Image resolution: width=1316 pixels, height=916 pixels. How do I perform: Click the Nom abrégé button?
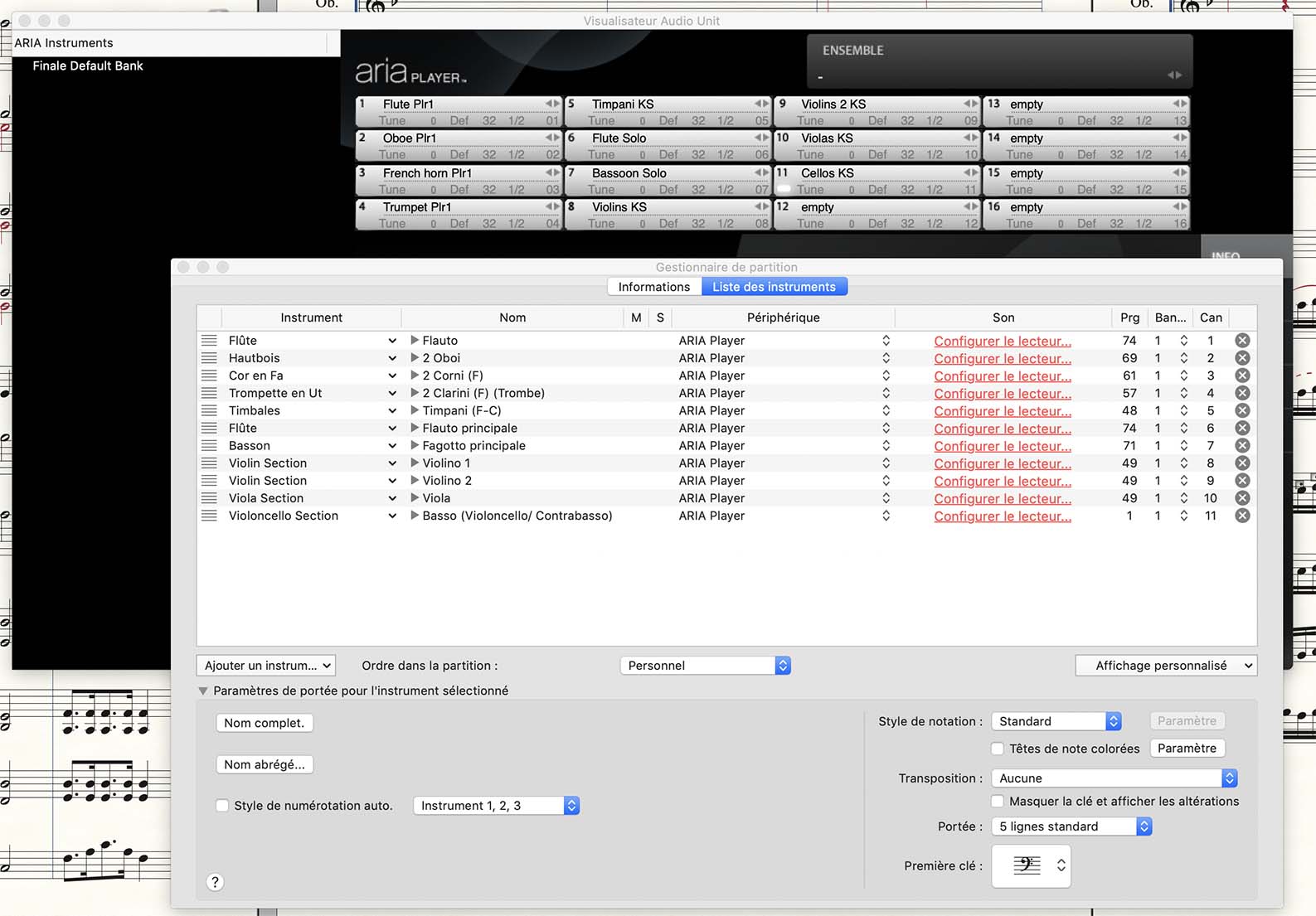pos(264,764)
